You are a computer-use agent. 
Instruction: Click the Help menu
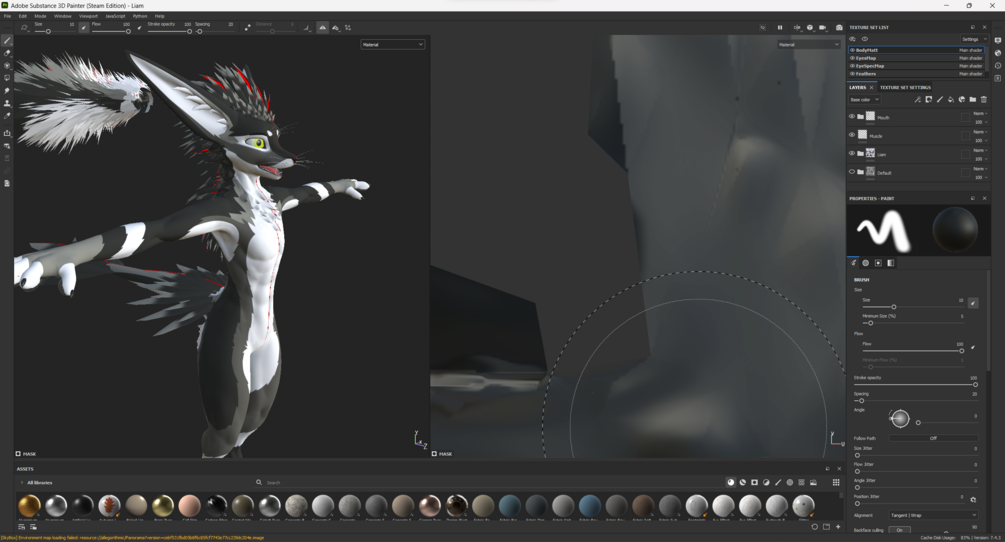tap(160, 16)
